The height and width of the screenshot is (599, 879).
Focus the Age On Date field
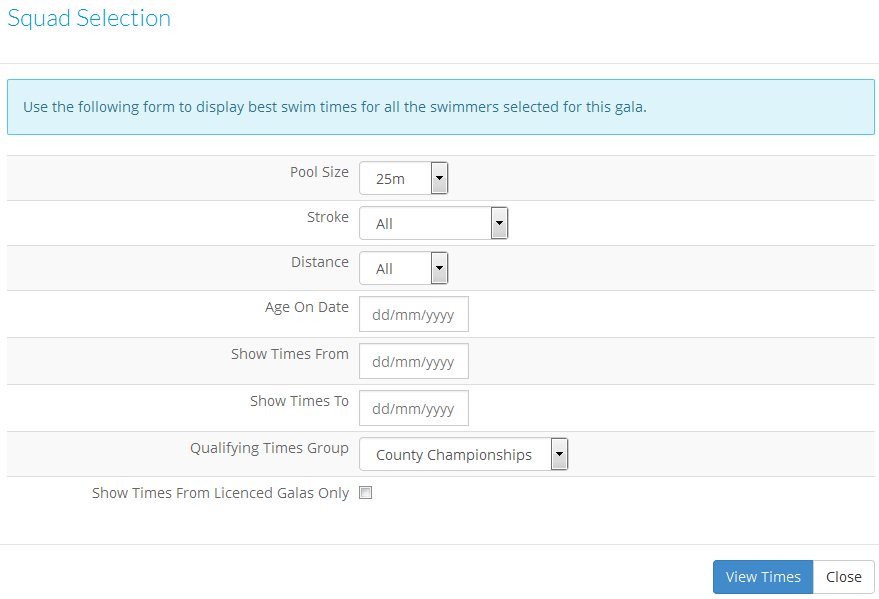click(x=414, y=314)
